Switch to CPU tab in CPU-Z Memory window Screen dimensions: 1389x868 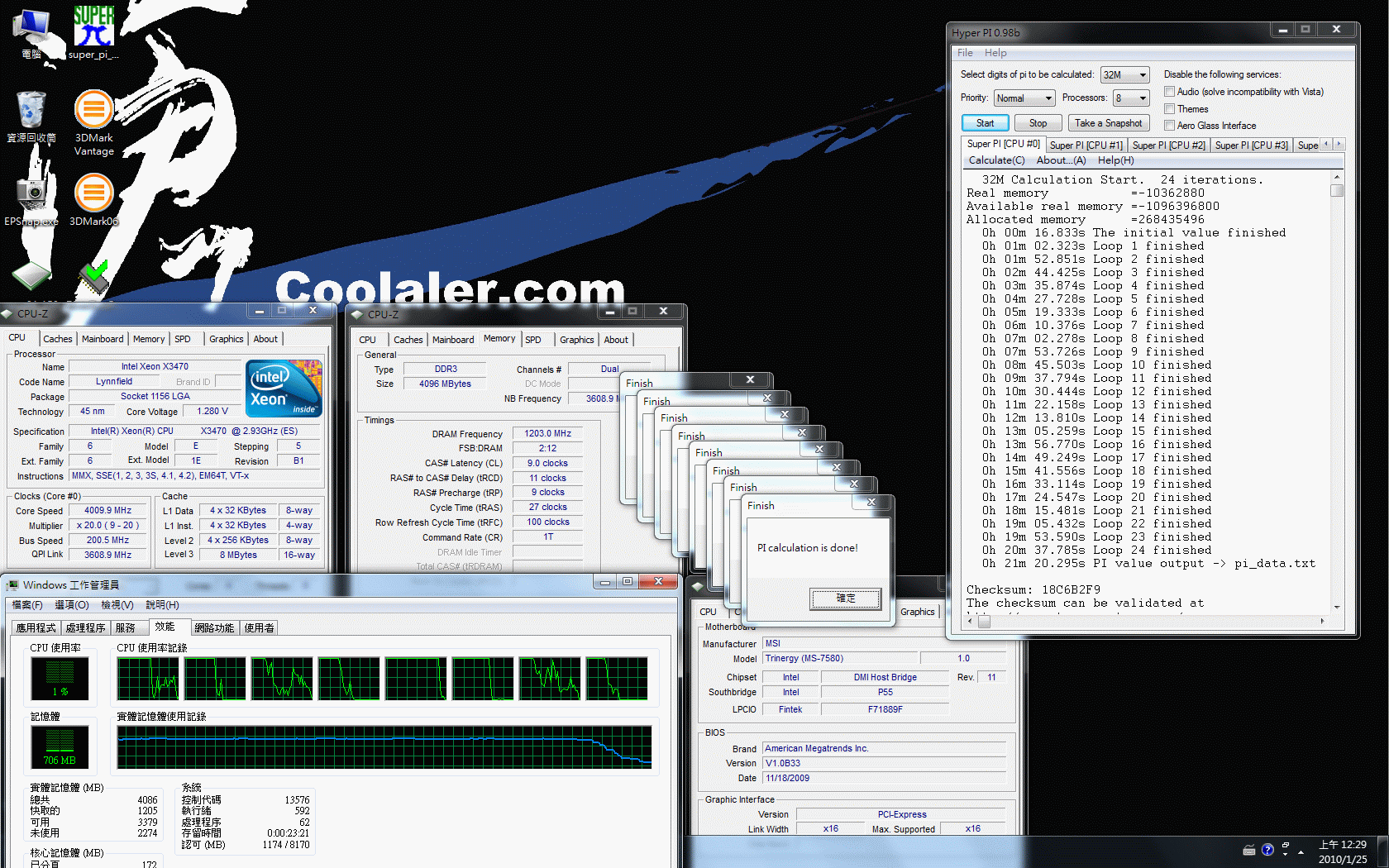tap(368, 340)
